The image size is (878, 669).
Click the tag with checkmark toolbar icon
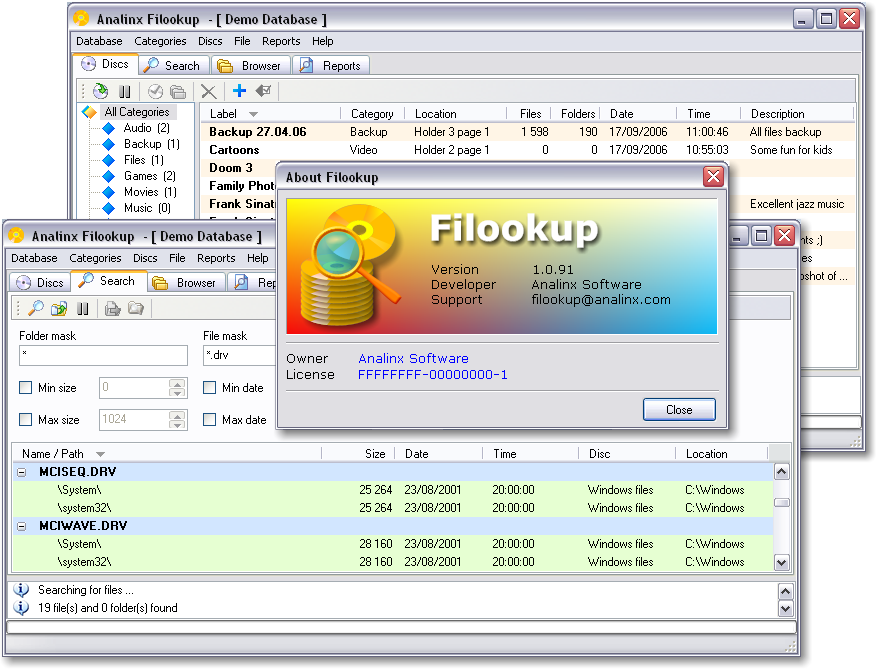(263, 90)
